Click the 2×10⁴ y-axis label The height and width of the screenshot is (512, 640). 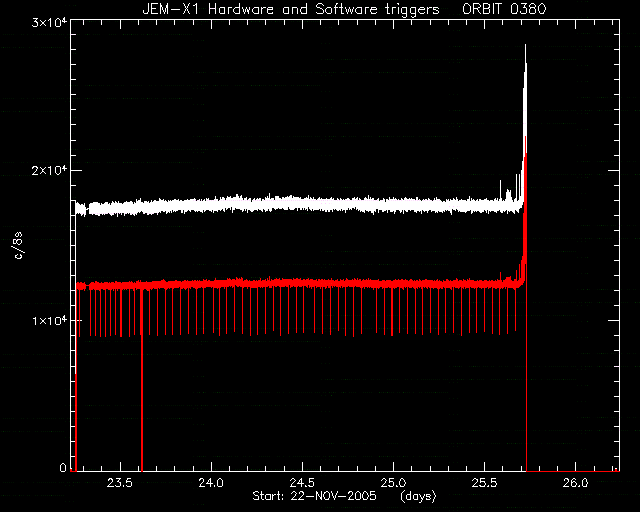[x=49, y=170]
